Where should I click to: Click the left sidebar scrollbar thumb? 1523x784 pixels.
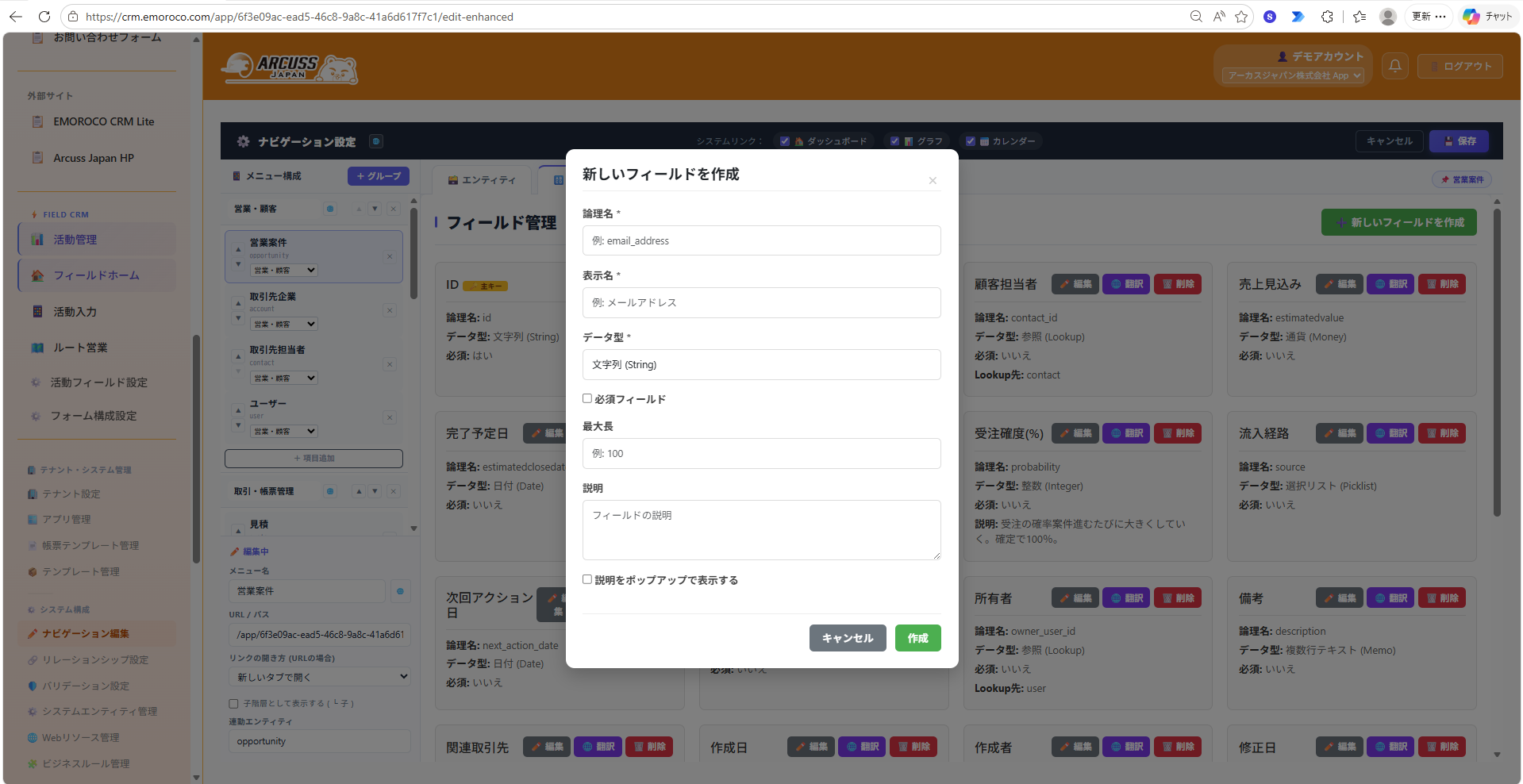[196, 449]
